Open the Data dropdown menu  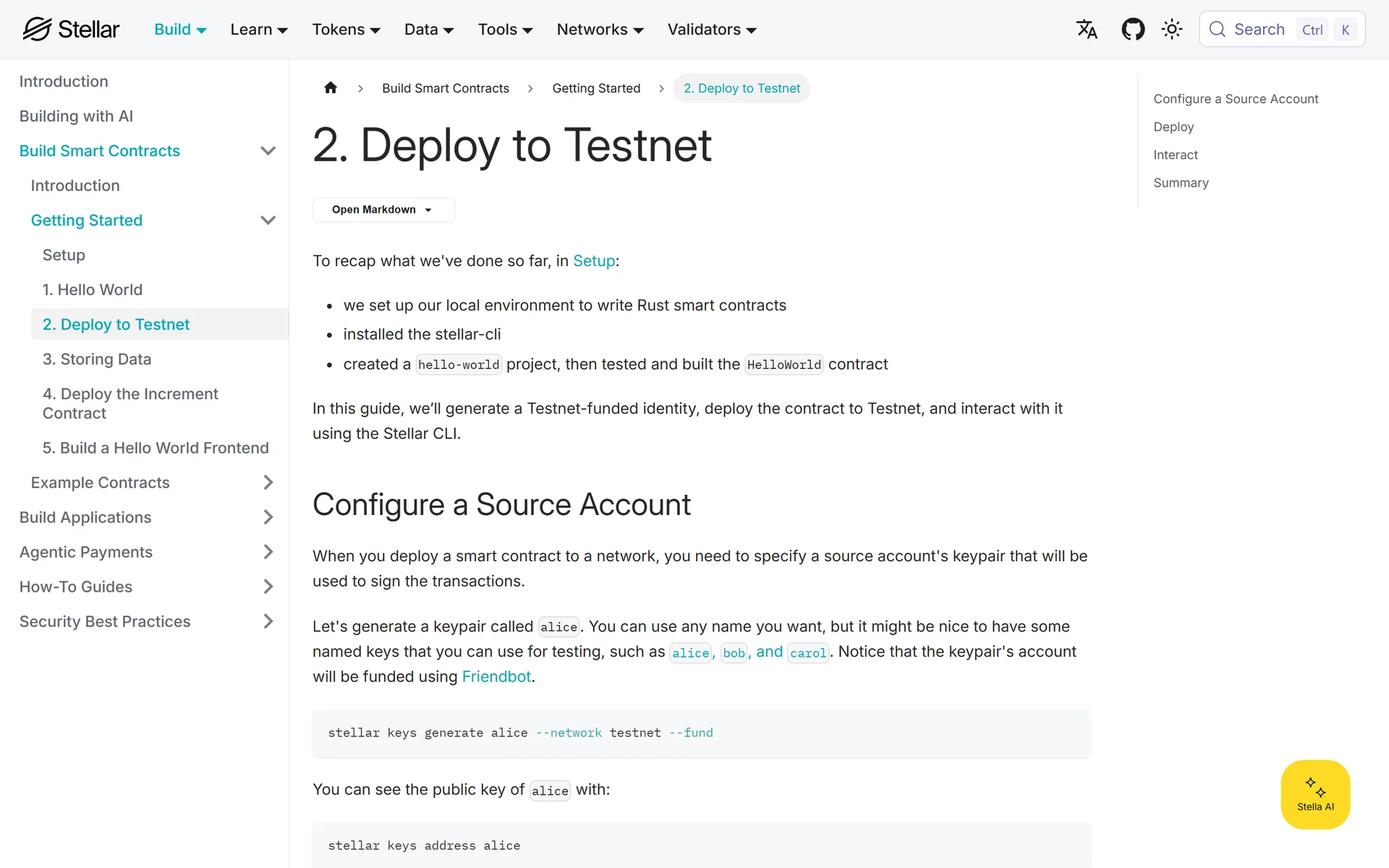click(x=429, y=30)
